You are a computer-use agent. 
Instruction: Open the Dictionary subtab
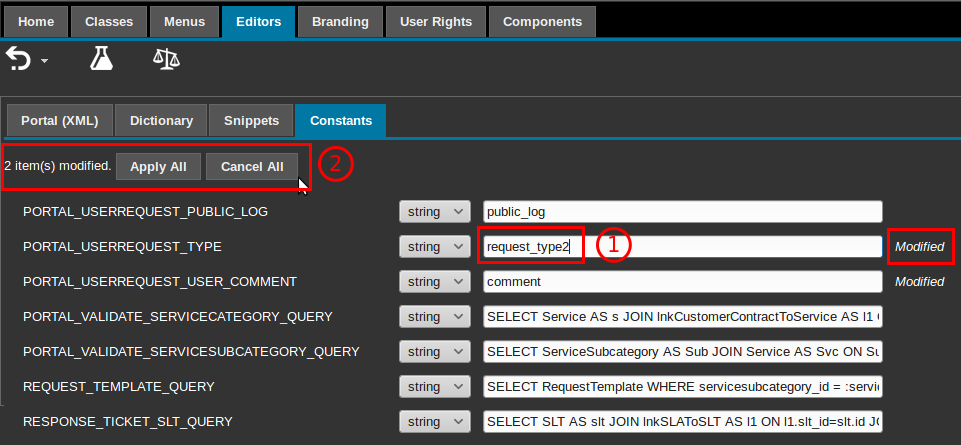(161, 121)
